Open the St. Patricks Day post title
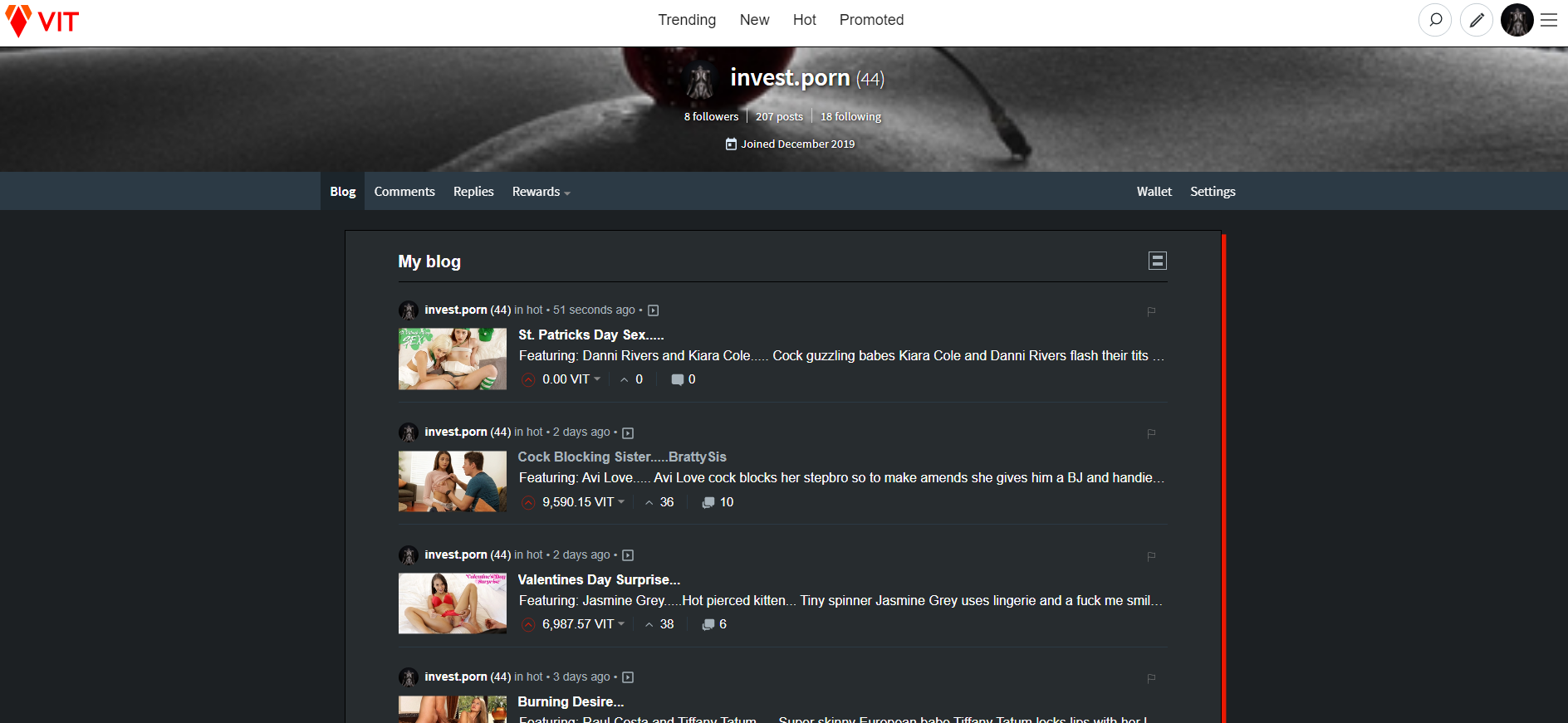This screenshot has width=1568, height=723. 591,335
